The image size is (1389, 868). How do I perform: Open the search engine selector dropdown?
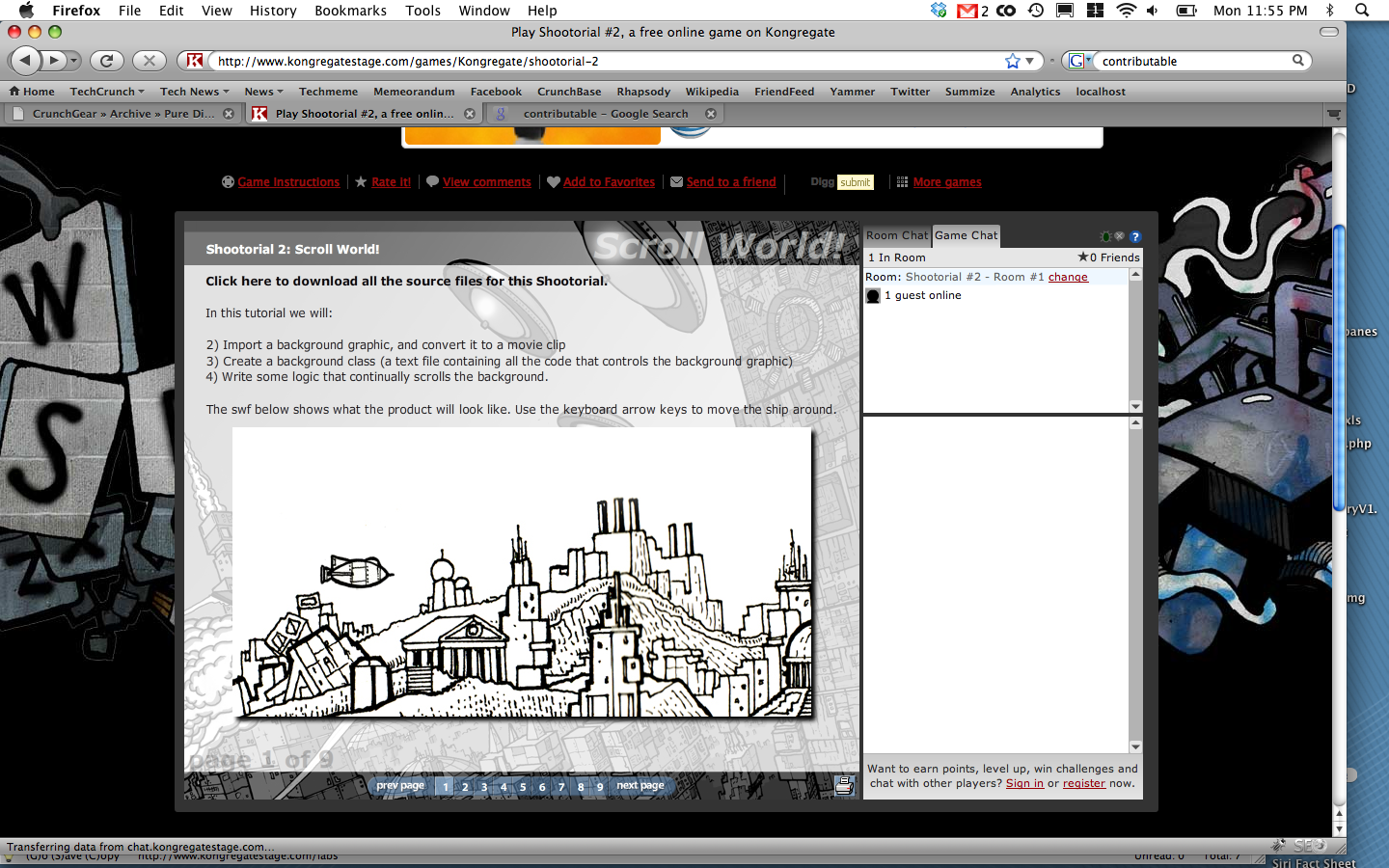point(1079,61)
